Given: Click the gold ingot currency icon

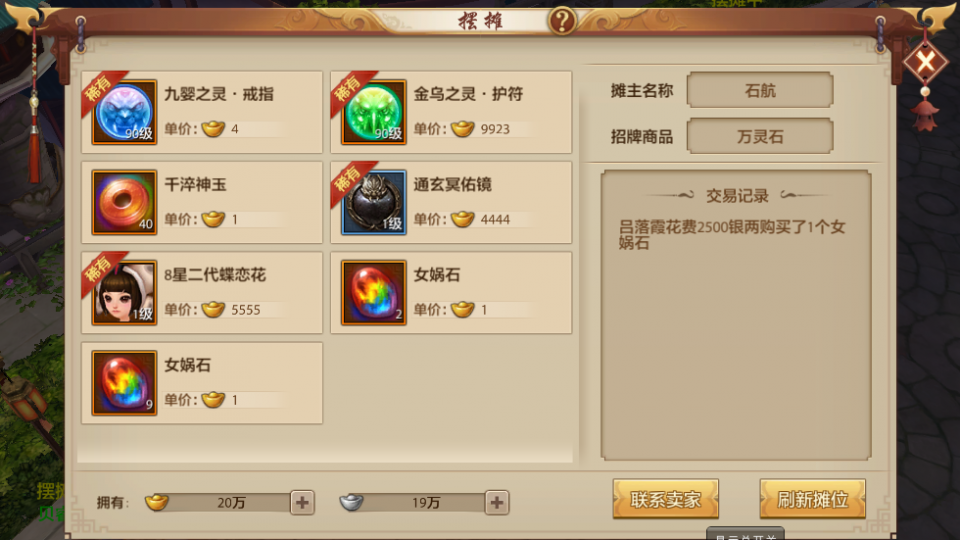Looking at the screenshot, I should [157, 502].
